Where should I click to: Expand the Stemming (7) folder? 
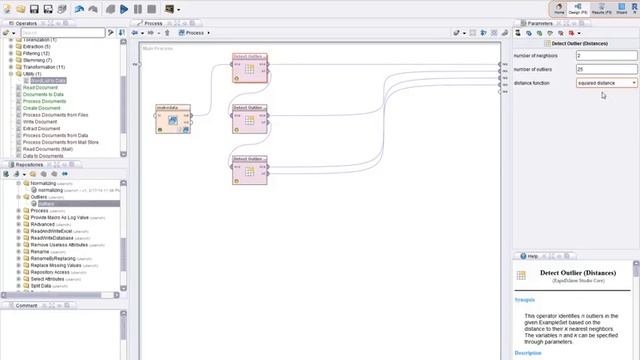pos(11,60)
